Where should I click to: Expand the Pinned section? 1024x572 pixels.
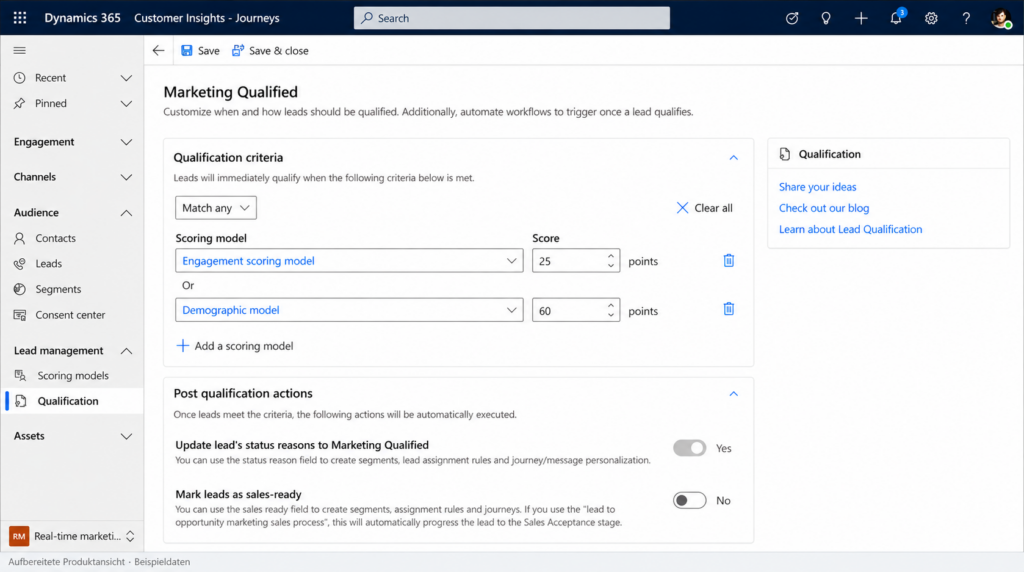point(126,103)
